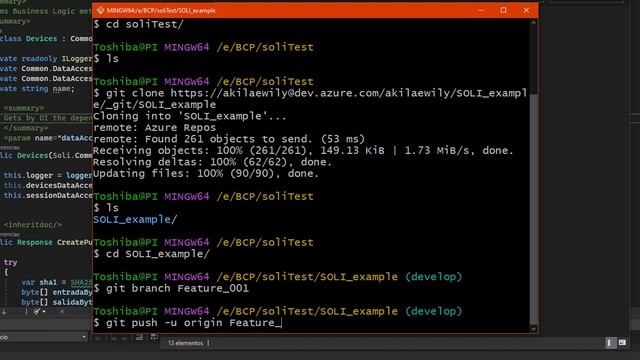Image resolution: width=640 pixels, height=360 pixels.
Task: Click the 'cd SOLI_example/' command text
Action: click(x=158, y=254)
